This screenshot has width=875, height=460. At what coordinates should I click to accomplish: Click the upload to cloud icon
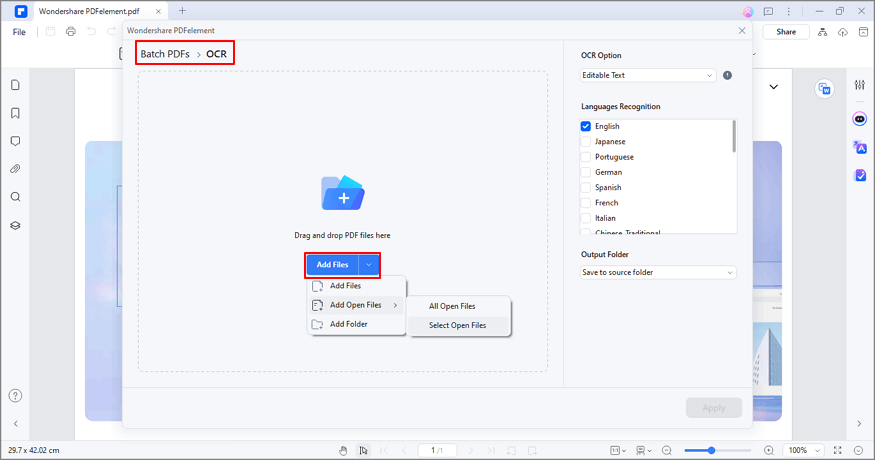[x=843, y=32]
